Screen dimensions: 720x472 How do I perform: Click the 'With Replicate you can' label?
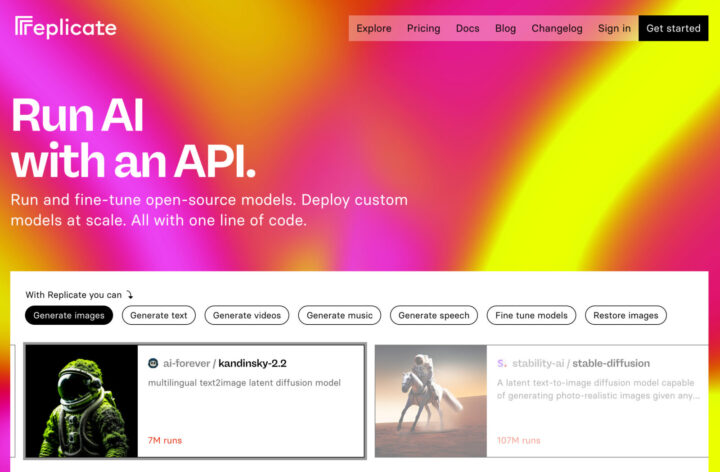tap(73, 295)
